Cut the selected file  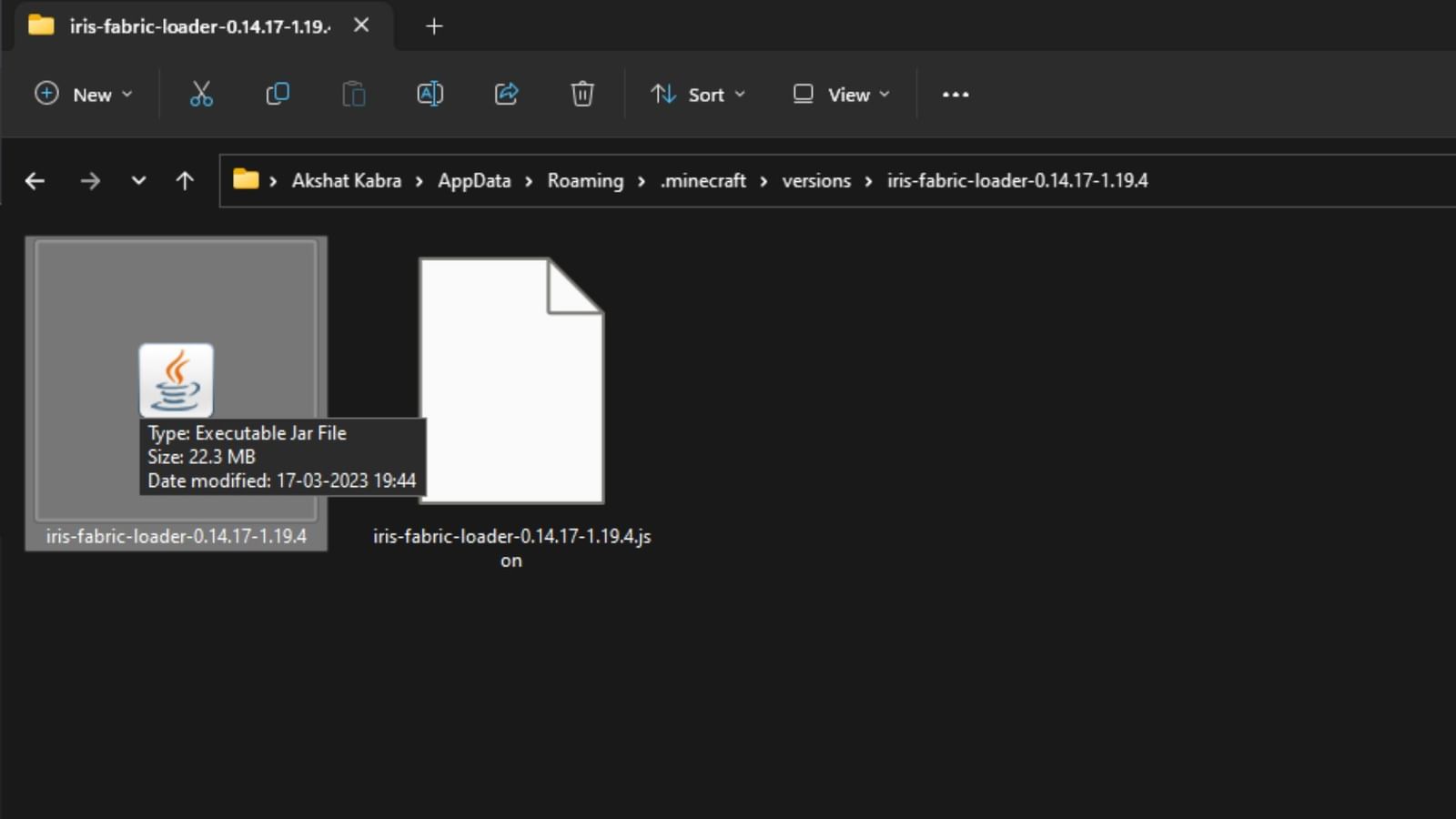pyautogui.click(x=201, y=94)
